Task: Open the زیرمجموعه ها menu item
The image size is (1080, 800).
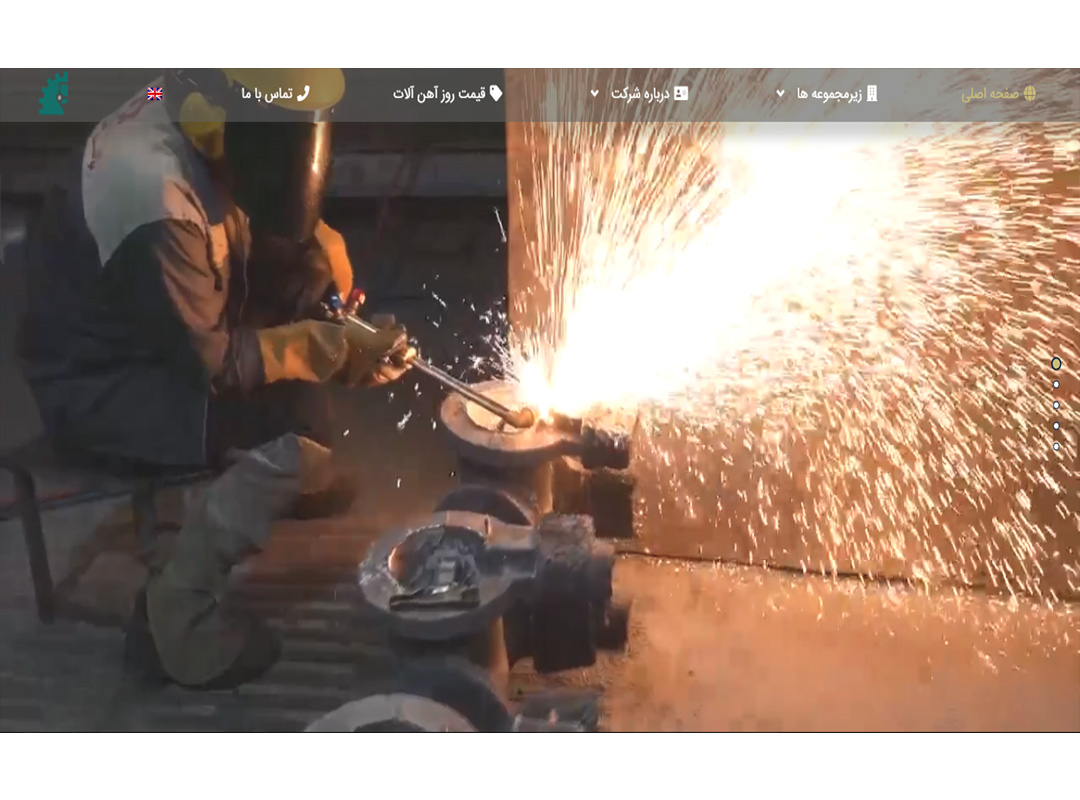Action: pyautogui.click(x=829, y=94)
